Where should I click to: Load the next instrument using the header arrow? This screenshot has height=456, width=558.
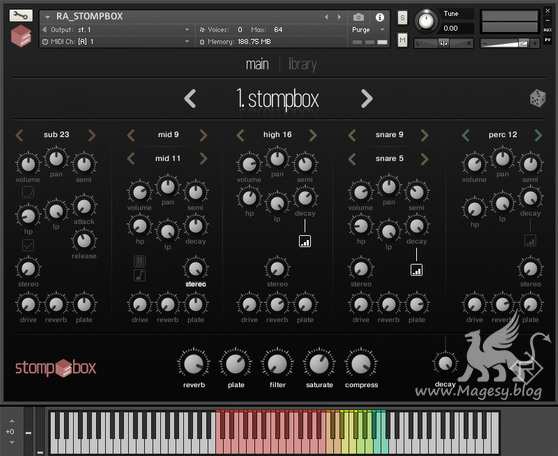(339, 17)
